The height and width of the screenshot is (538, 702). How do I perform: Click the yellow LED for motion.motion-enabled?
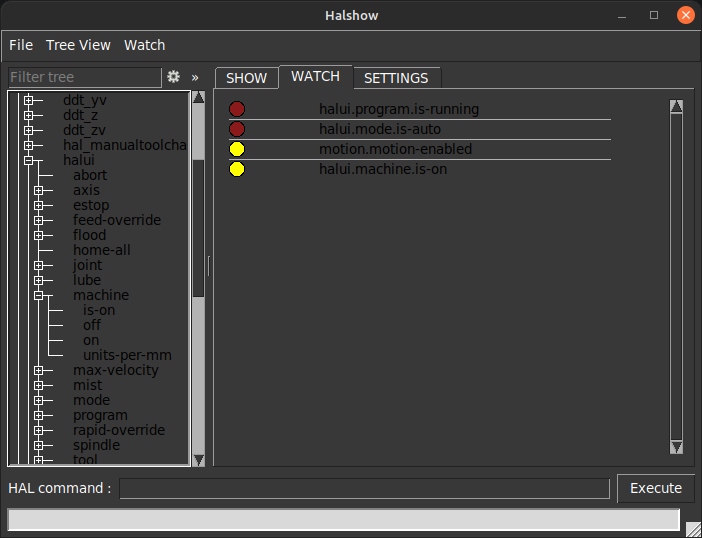tap(237, 149)
